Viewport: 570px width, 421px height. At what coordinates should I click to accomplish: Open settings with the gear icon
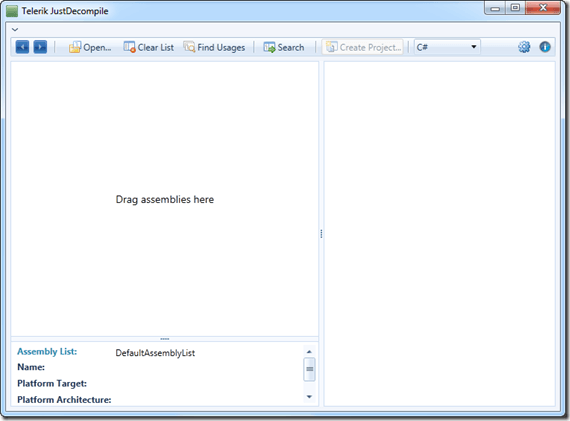point(524,47)
